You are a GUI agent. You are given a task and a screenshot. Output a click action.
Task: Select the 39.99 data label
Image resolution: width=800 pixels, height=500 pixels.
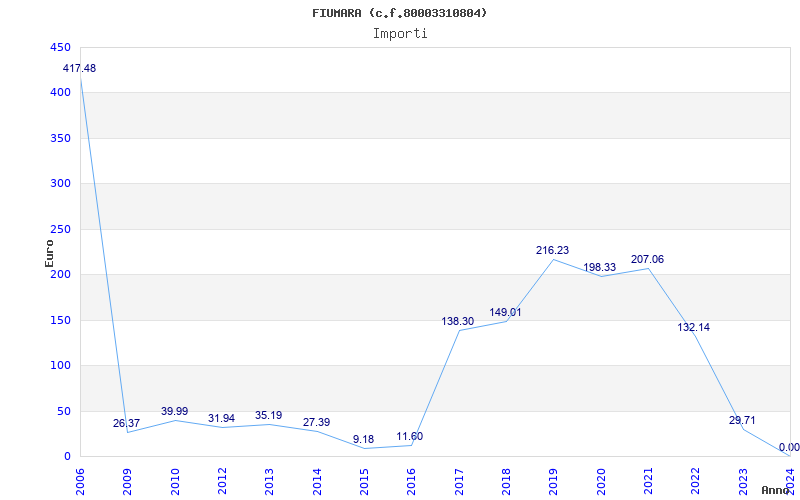pos(174,411)
